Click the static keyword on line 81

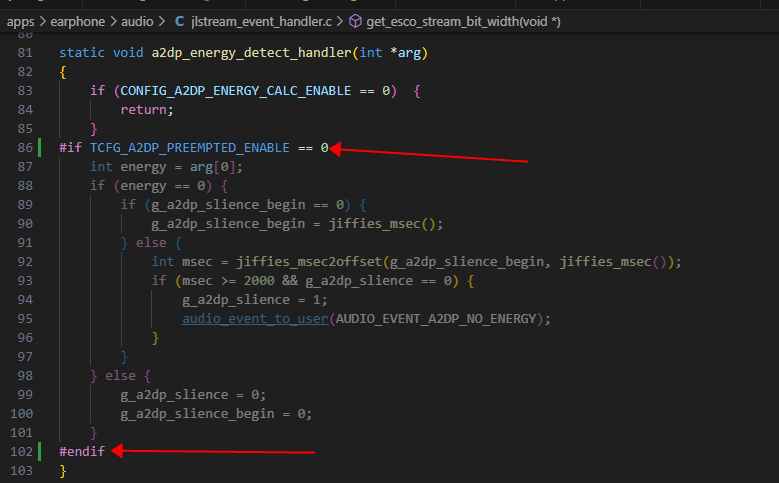point(82,53)
